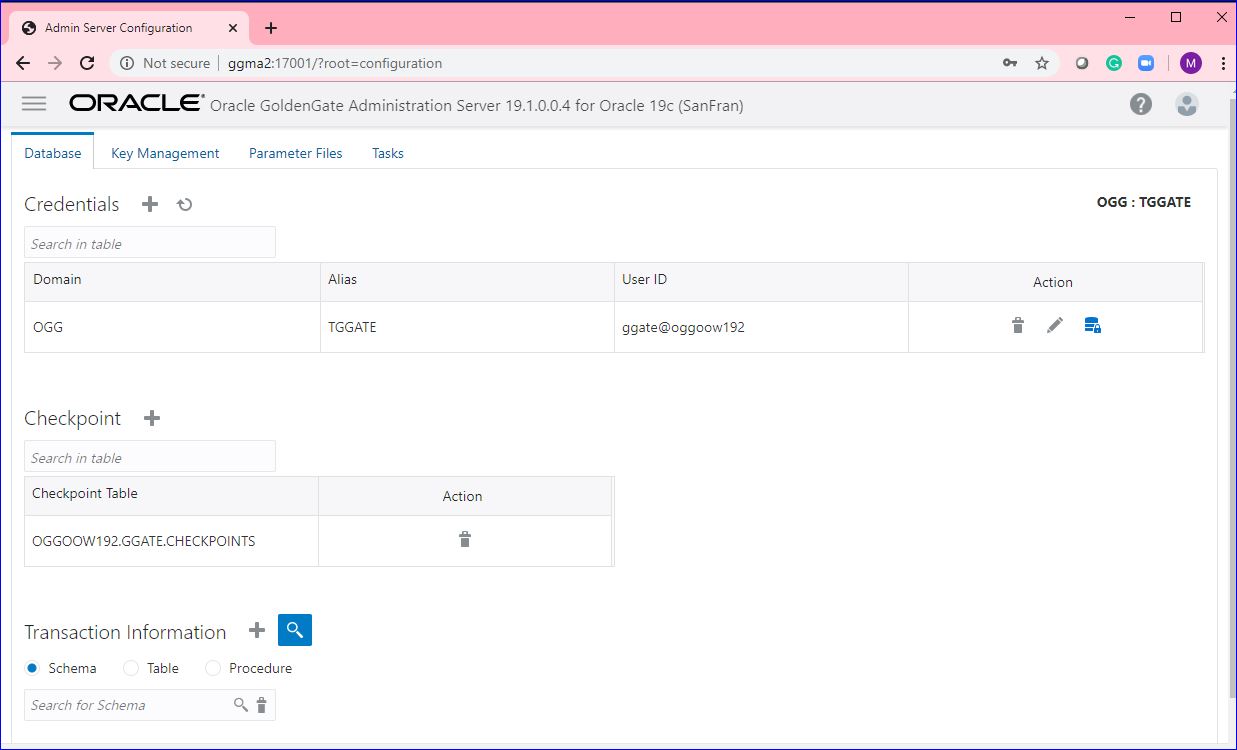Select the Table radio button
This screenshot has width=1237, height=750.
[131, 668]
